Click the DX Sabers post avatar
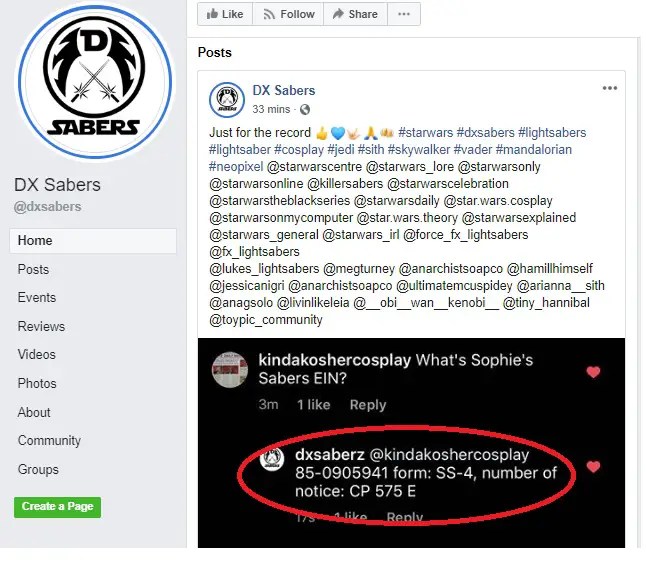Viewport: 646px width, 566px height. coord(227,100)
